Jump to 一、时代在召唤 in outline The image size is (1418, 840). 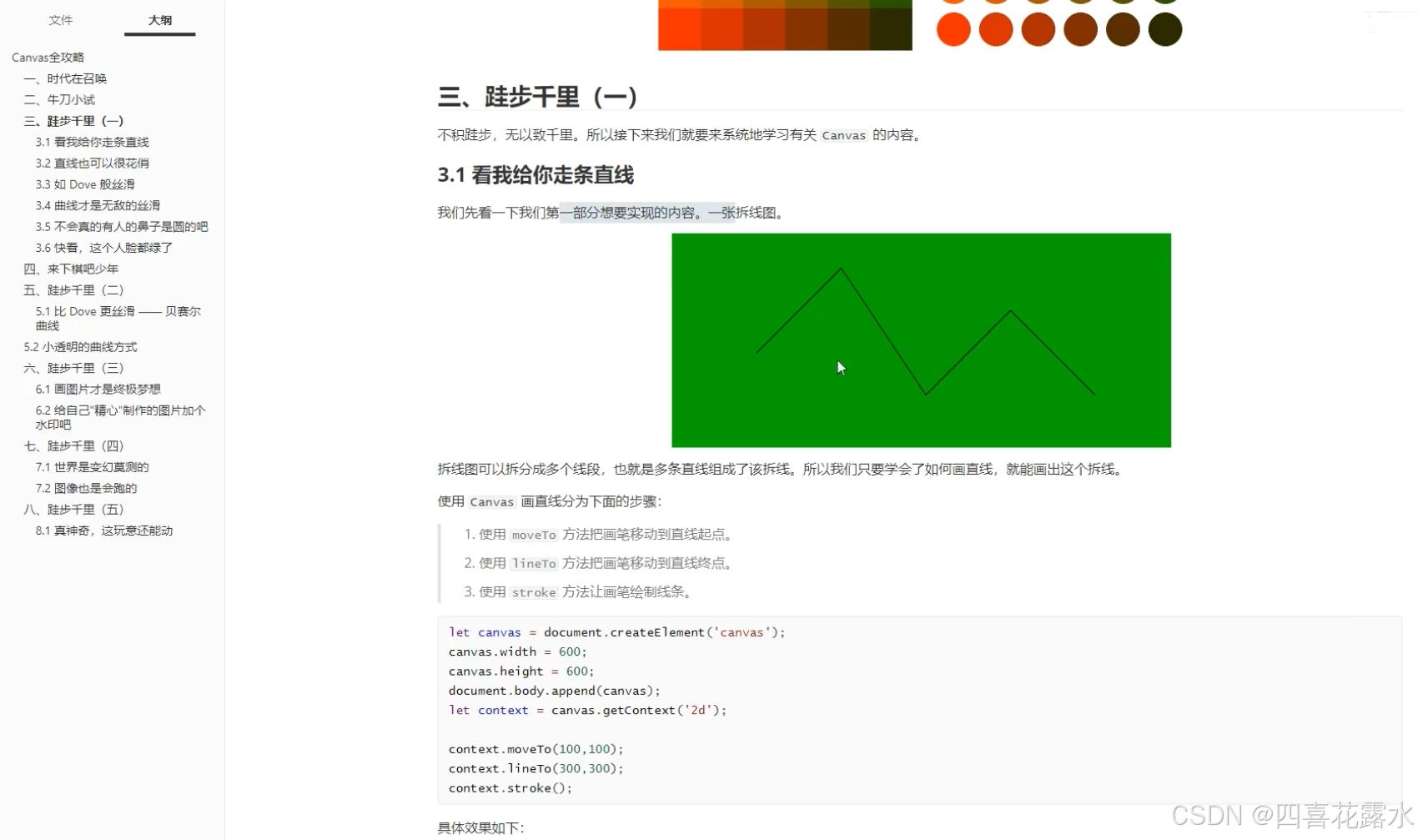coord(65,78)
